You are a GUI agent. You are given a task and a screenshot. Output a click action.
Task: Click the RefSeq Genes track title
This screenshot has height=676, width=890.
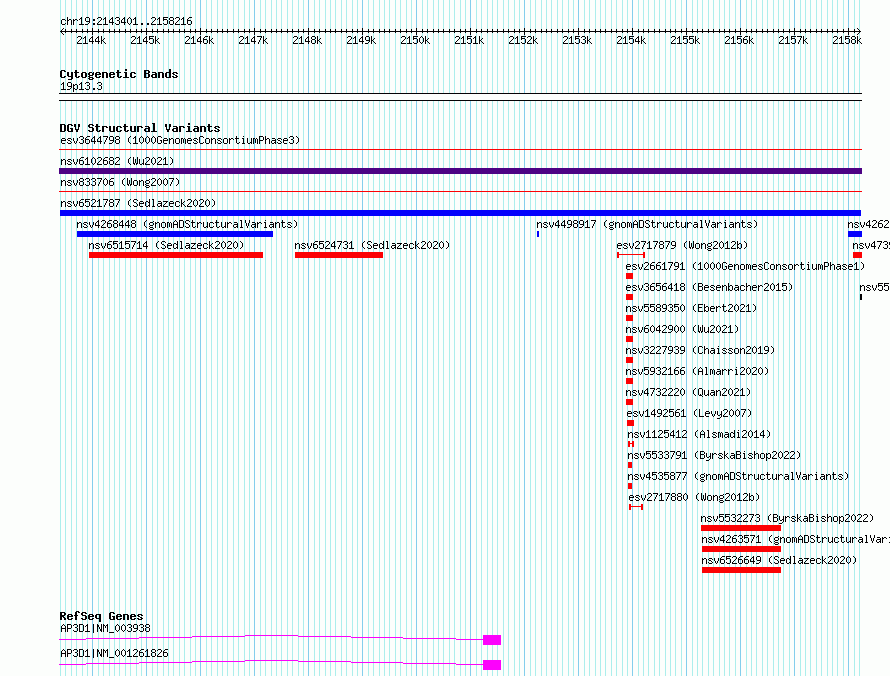[x=102, y=616]
